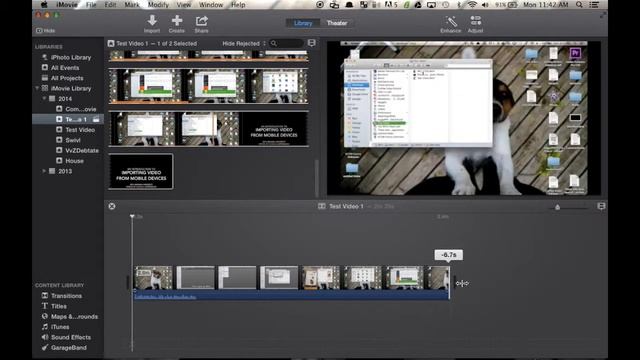Open Transitions in Content Library
Viewport: 640px width, 360px height.
(62, 296)
